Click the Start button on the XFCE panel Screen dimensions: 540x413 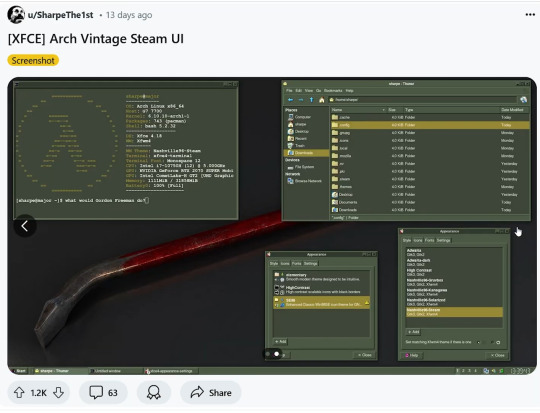click(20, 371)
